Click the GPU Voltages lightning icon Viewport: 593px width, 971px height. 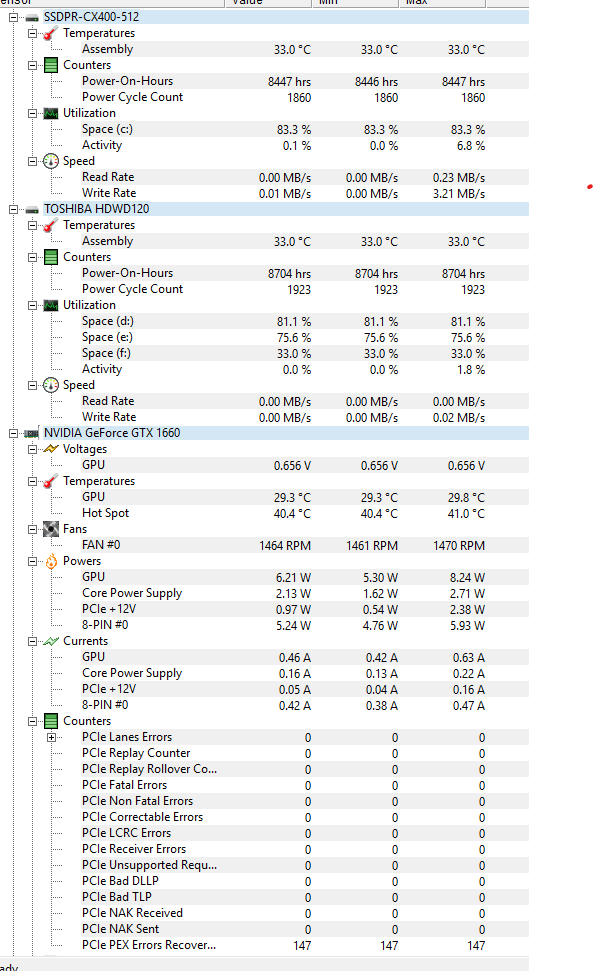tap(51, 449)
